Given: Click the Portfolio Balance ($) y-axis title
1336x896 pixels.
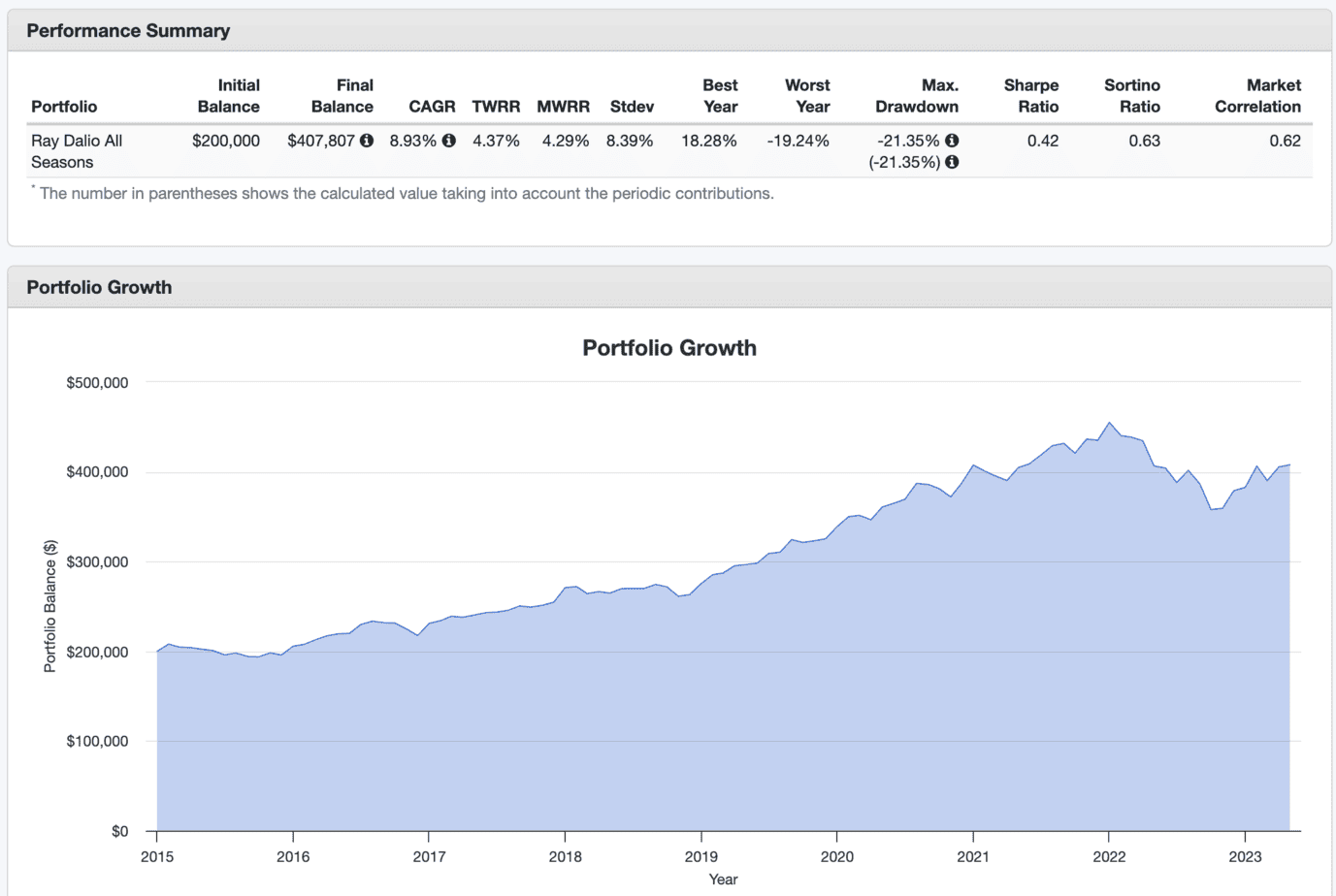Looking at the screenshot, I should [x=49, y=606].
